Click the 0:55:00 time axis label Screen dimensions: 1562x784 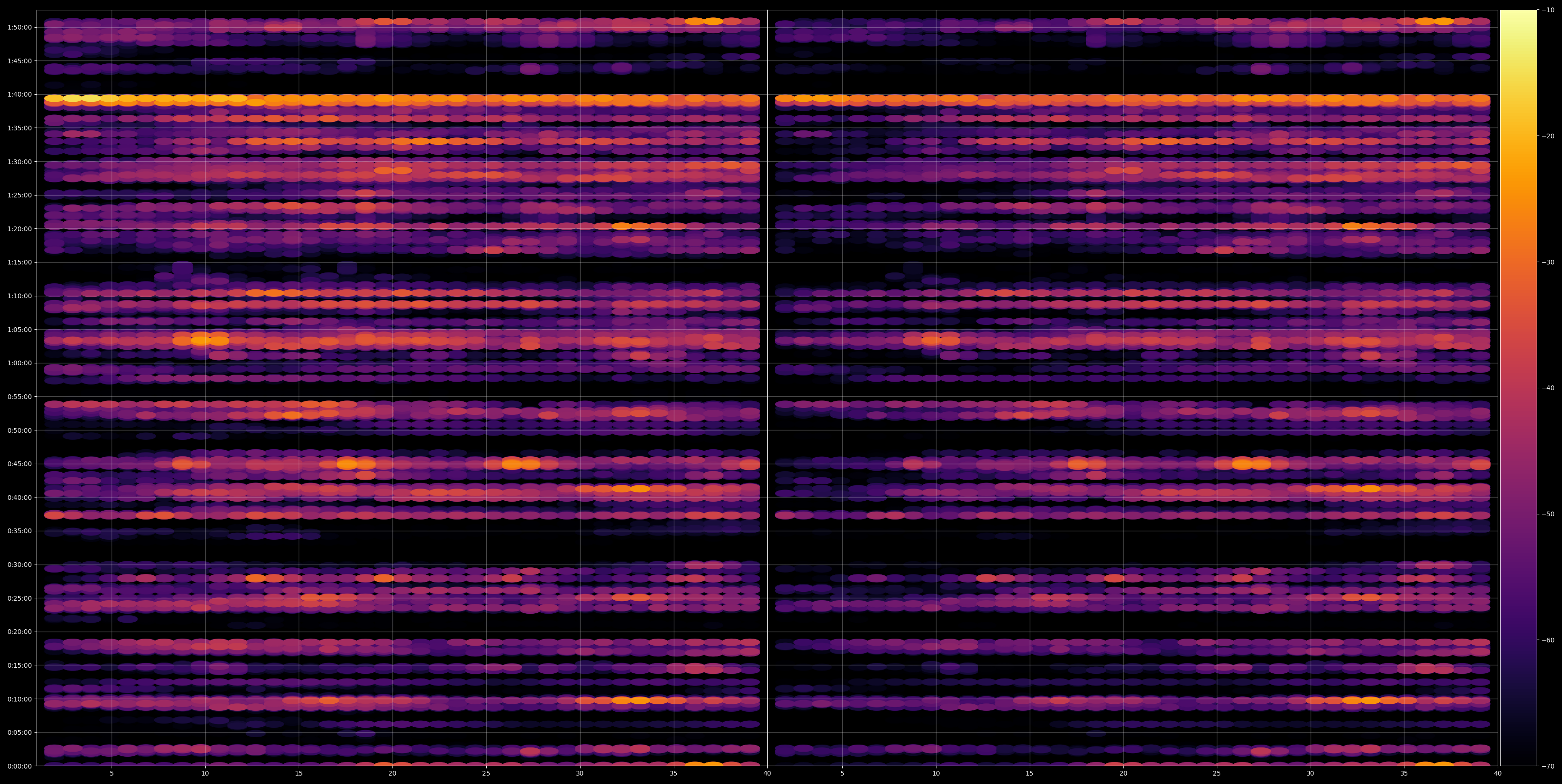tap(20, 397)
